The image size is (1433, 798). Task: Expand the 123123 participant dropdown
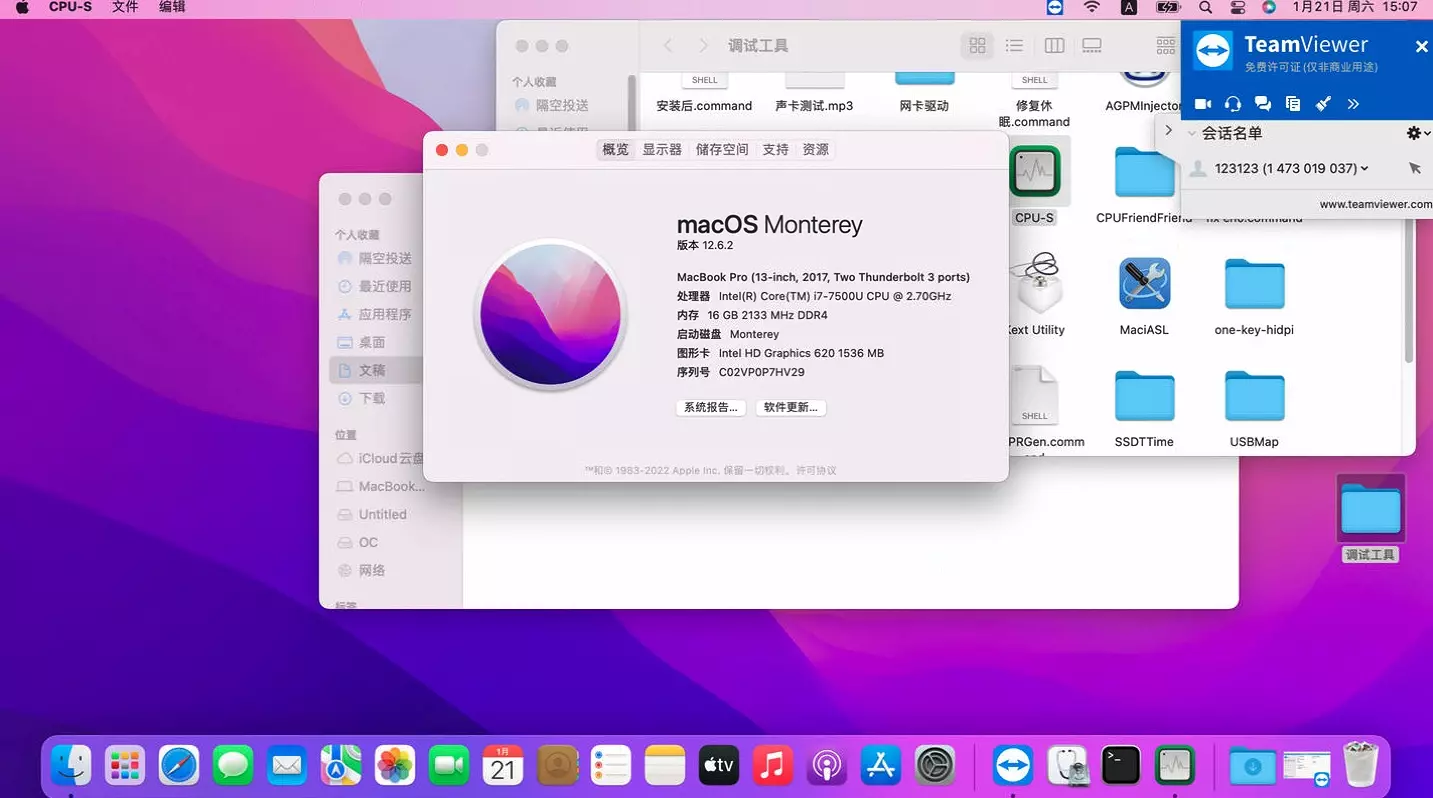coord(1366,168)
